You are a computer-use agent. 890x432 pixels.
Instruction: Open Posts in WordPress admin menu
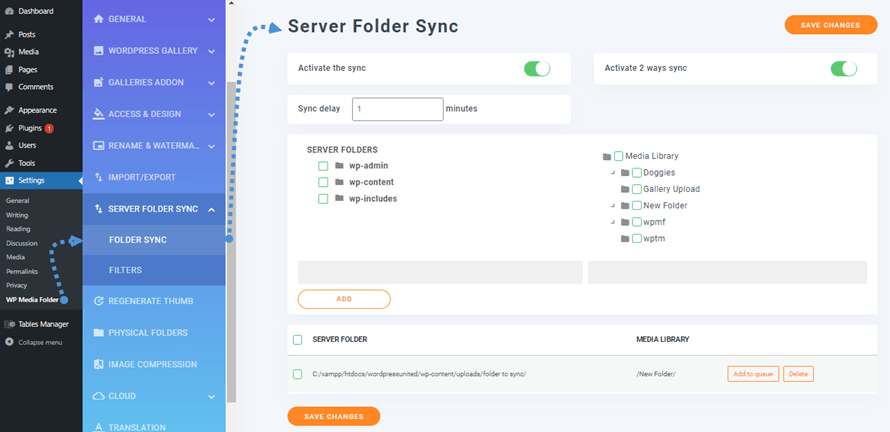point(27,34)
